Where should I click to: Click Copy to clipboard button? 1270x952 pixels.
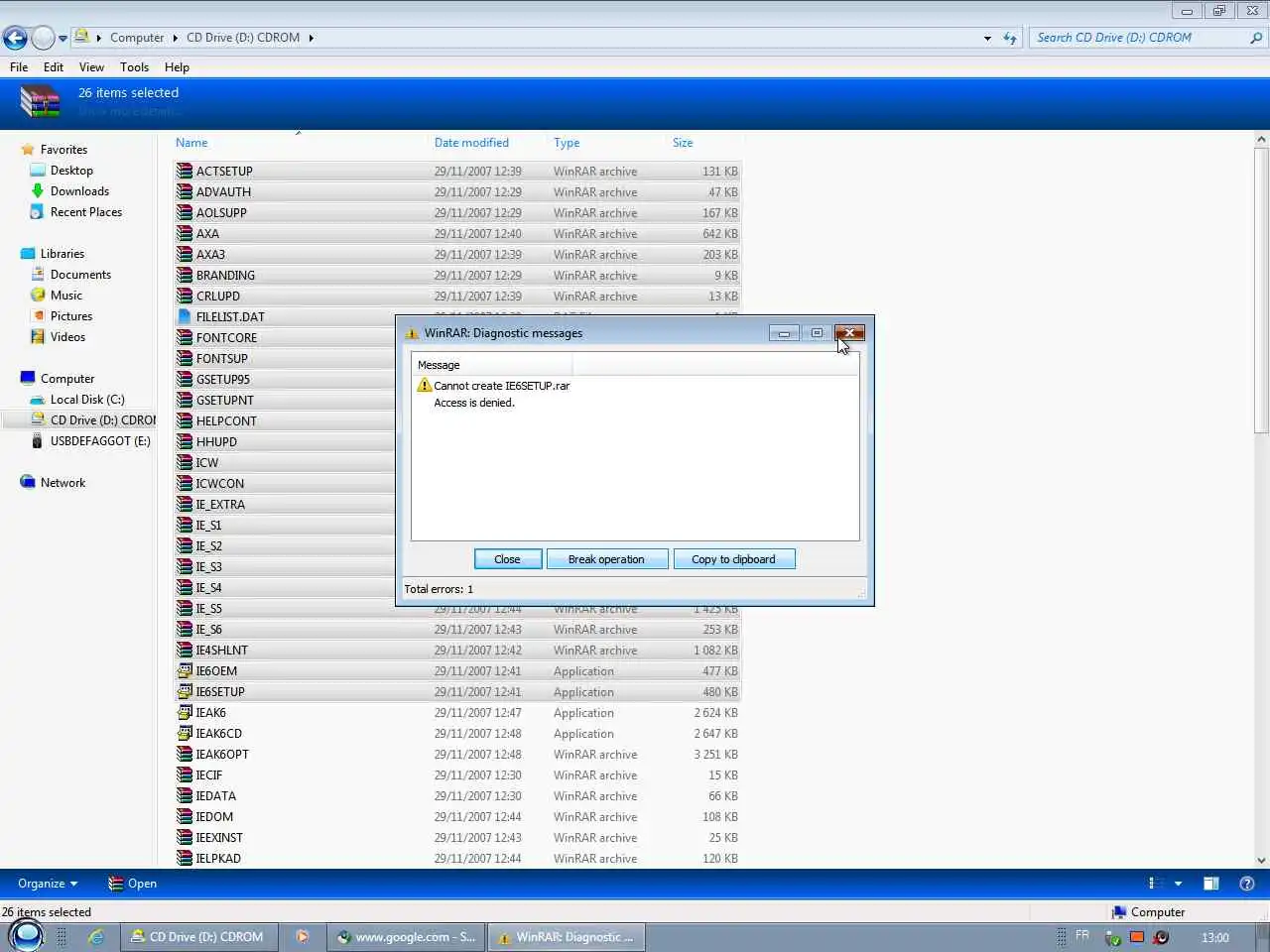pyautogui.click(x=733, y=559)
